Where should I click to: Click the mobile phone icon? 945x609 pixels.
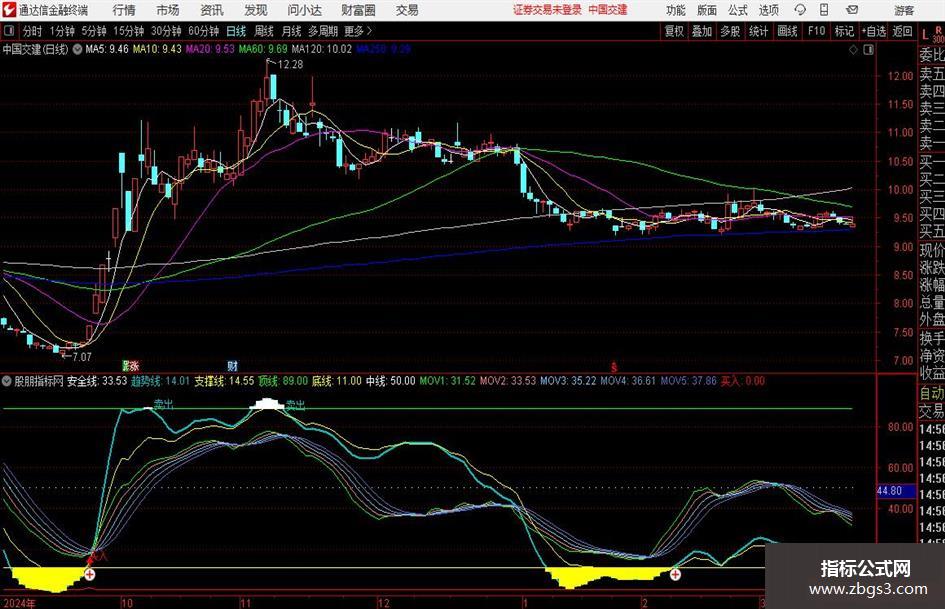click(x=824, y=10)
